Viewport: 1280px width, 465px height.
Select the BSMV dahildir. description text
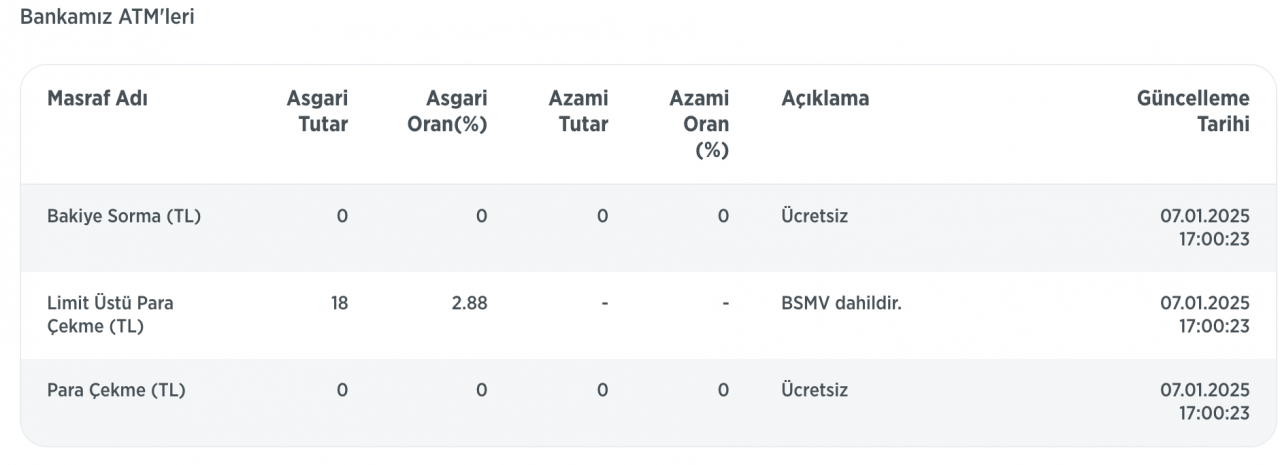point(841,302)
